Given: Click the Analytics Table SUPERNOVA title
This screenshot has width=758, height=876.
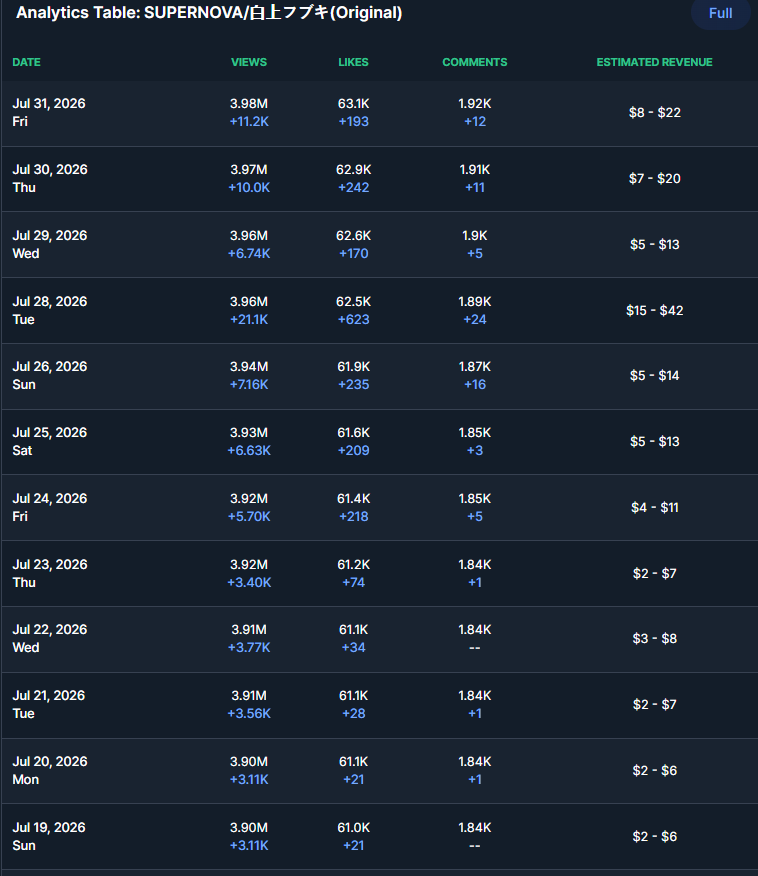Looking at the screenshot, I should pyautogui.click(x=209, y=13).
